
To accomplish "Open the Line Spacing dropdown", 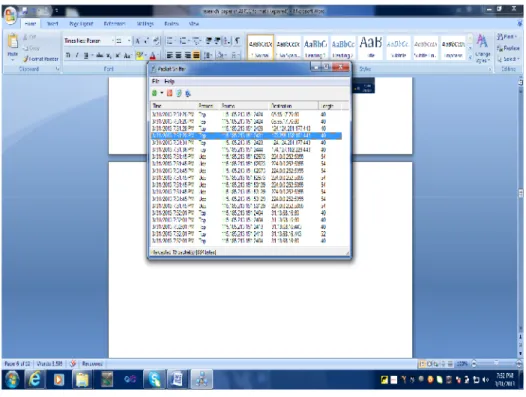I will (208, 55).
